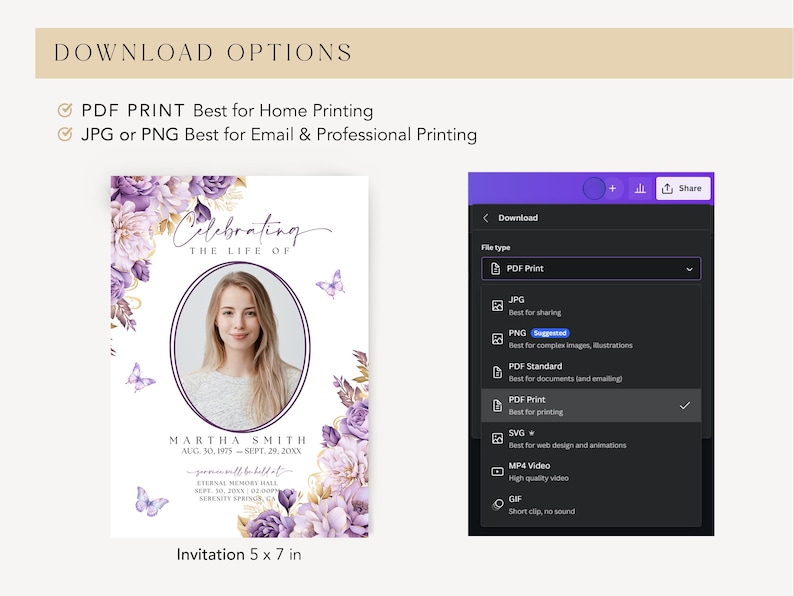This screenshot has height=596, width=794.
Task: Click 'ETERNAL MEMORY HALL' venue text
Action: pyautogui.click(x=237, y=483)
